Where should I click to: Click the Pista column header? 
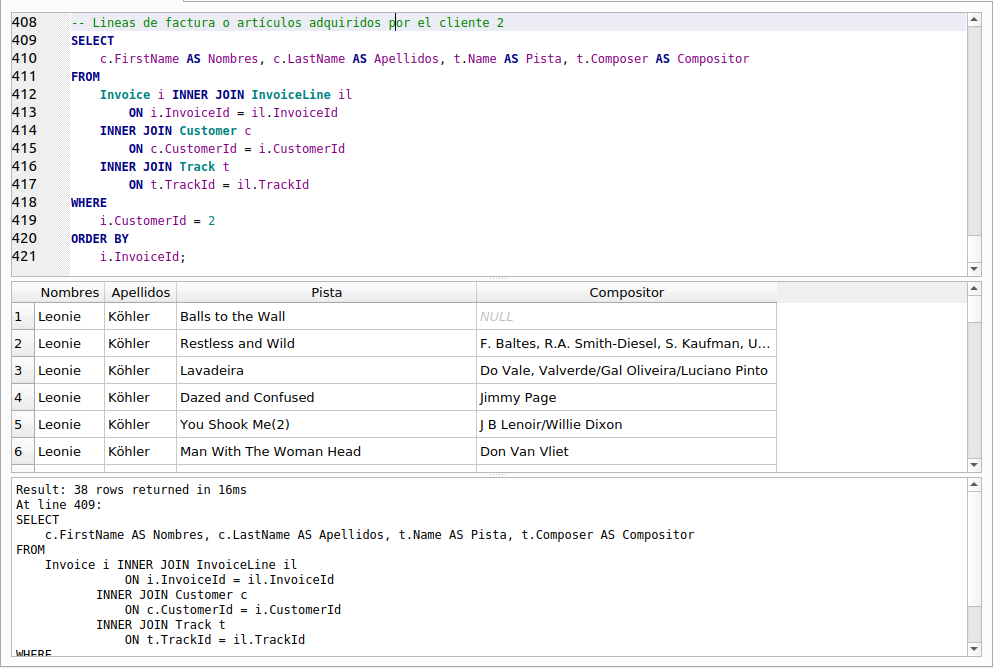pos(327,292)
